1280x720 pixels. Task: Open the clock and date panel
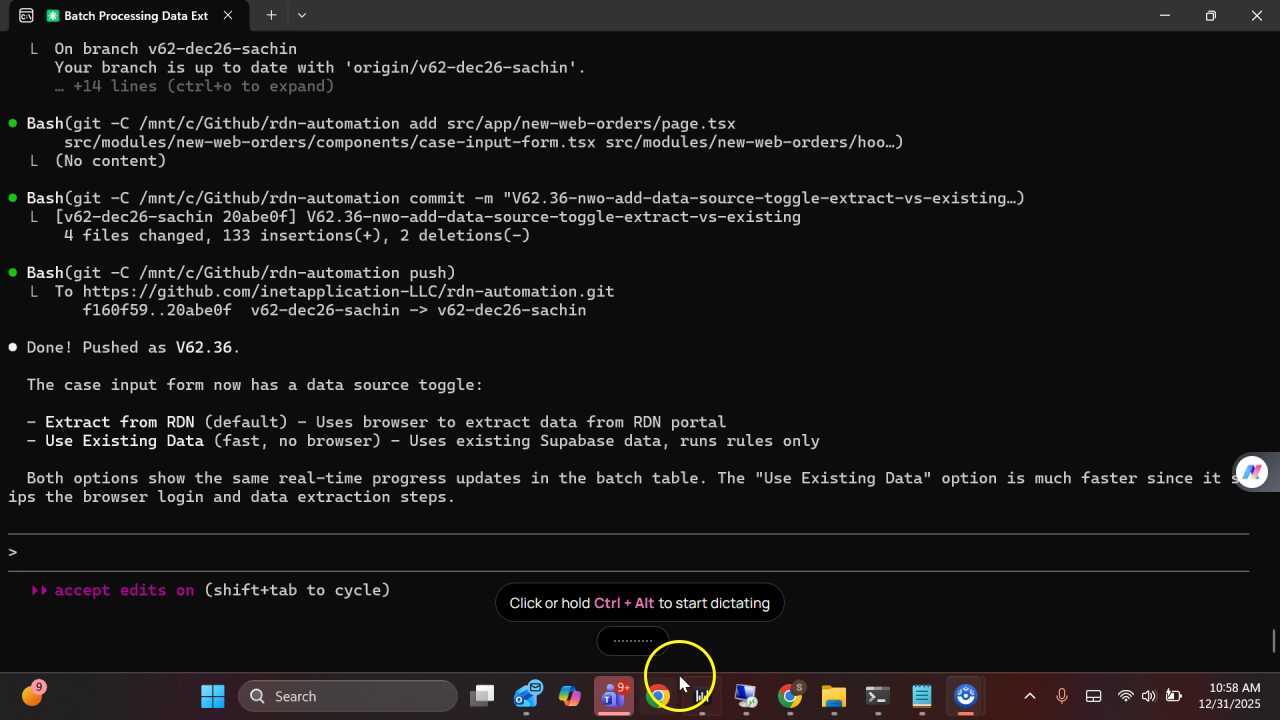click(1234, 696)
